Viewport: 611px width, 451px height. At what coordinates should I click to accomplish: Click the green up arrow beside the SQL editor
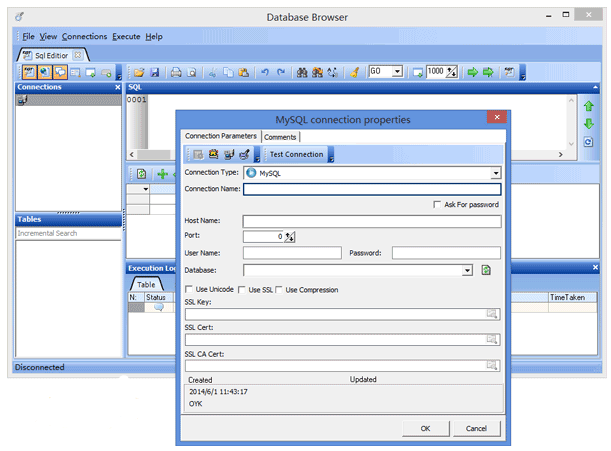(589, 105)
